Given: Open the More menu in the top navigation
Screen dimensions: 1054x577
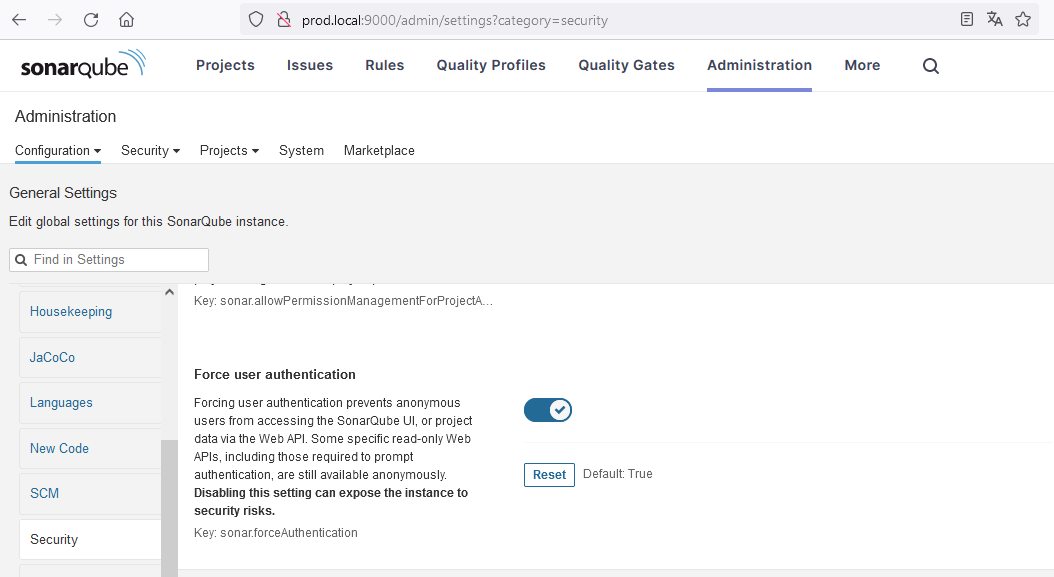Looking at the screenshot, I should [x=862, y=65].
